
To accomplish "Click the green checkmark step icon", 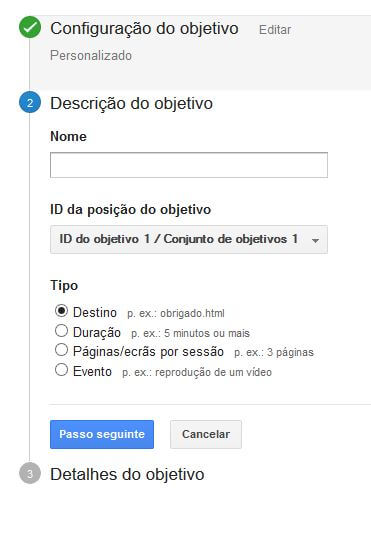I will point(30,28).
